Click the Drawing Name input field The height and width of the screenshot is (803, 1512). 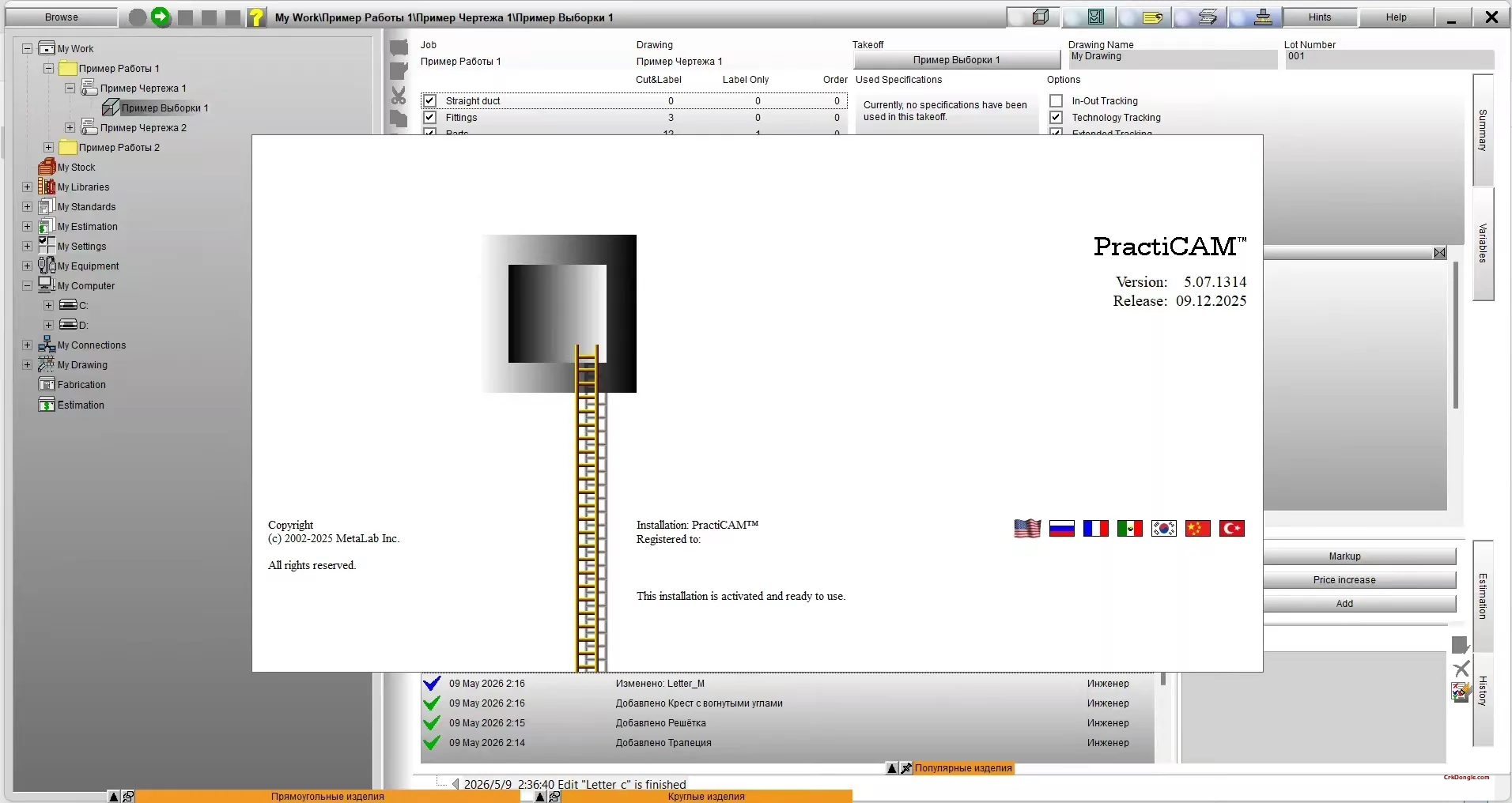[x=1173, y=59]
